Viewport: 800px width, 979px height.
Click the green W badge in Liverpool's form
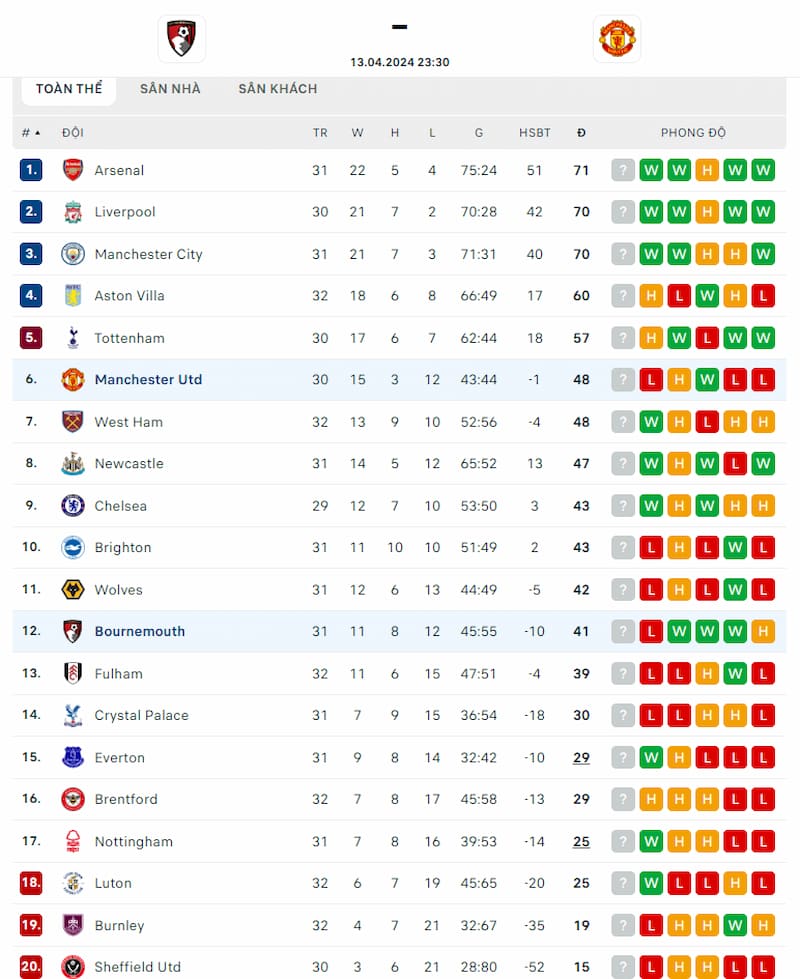click(x=651, y=211)
